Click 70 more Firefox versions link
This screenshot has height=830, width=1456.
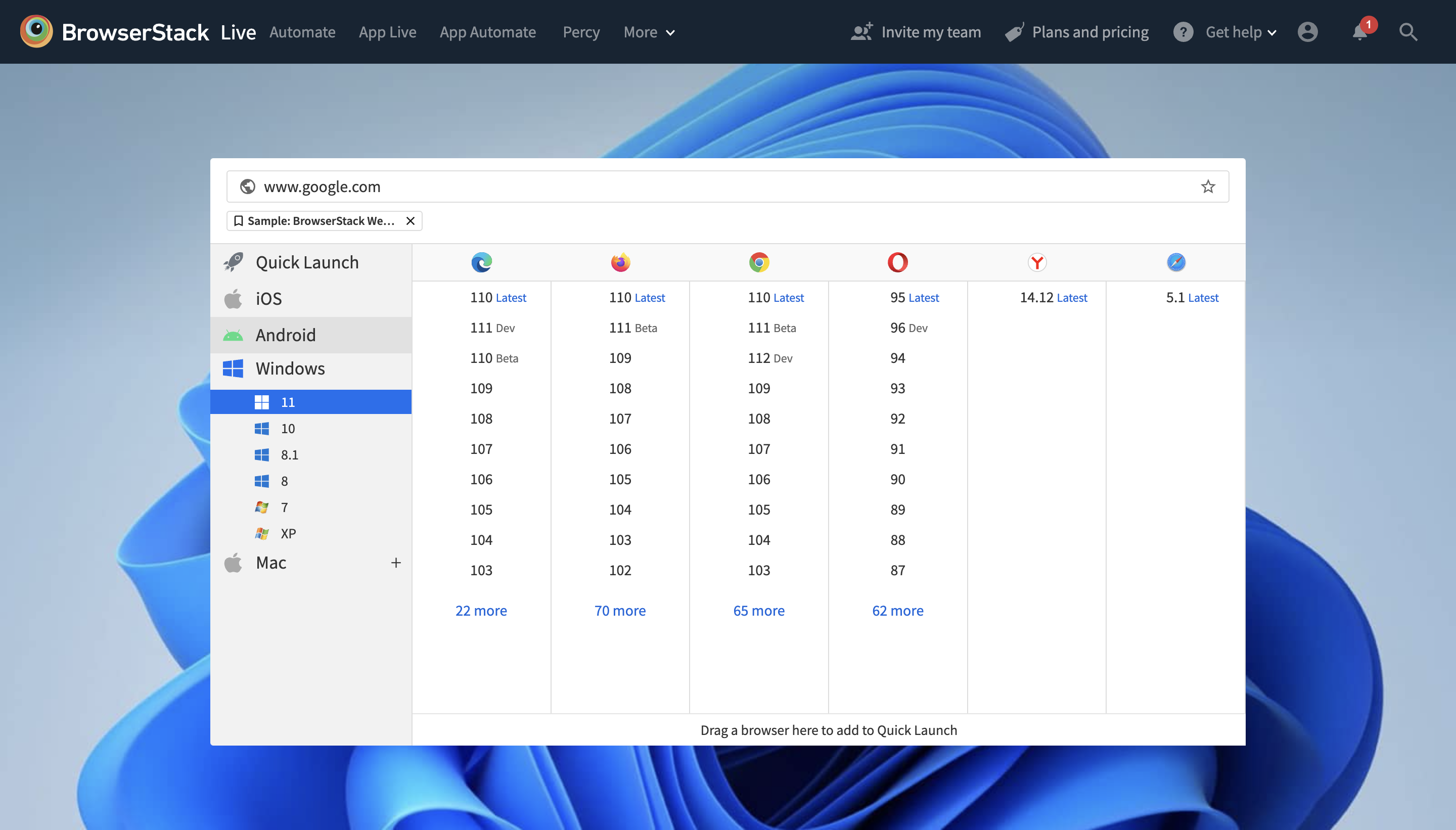pos(620,610)
